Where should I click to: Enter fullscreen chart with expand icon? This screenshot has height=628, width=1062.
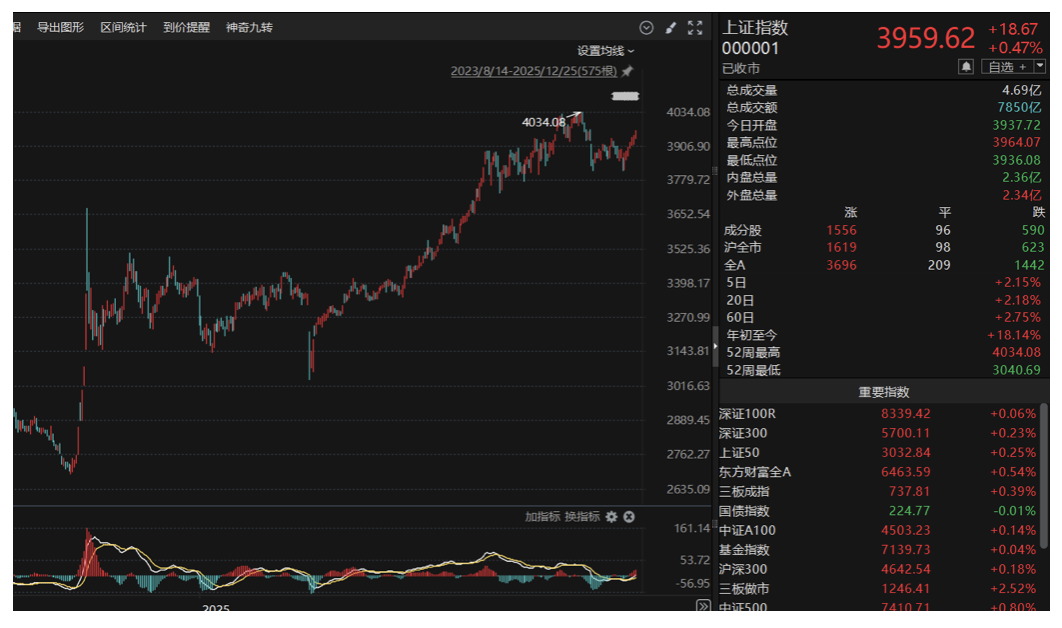point(695,28)
